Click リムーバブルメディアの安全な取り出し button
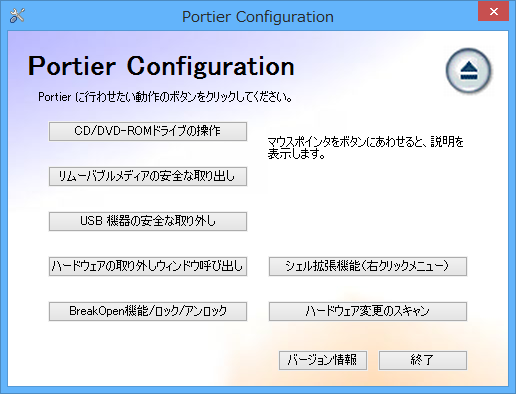The image size is (516, 394). point(148,176)
